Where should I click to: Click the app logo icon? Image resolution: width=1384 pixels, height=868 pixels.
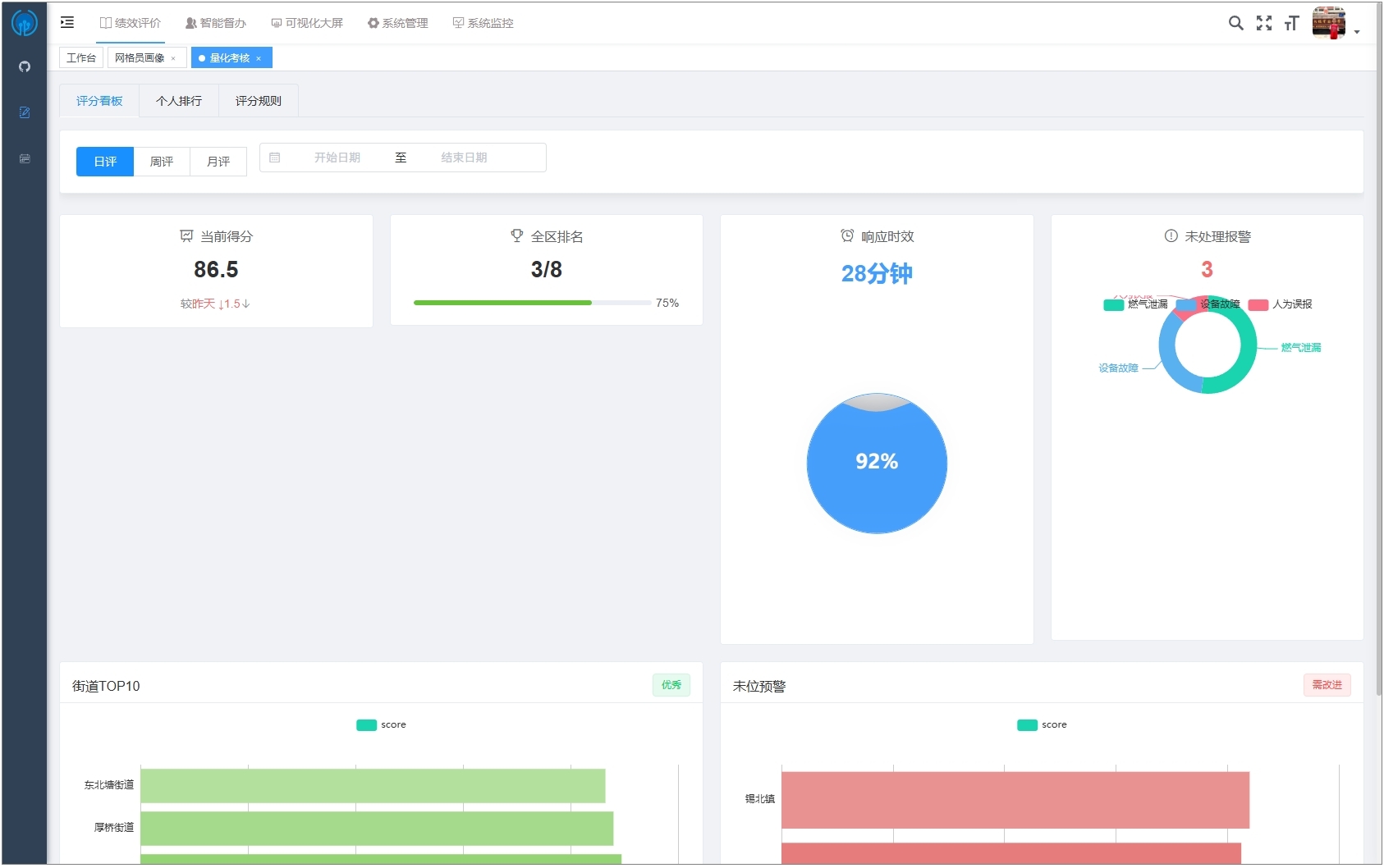tap(25, 23)
